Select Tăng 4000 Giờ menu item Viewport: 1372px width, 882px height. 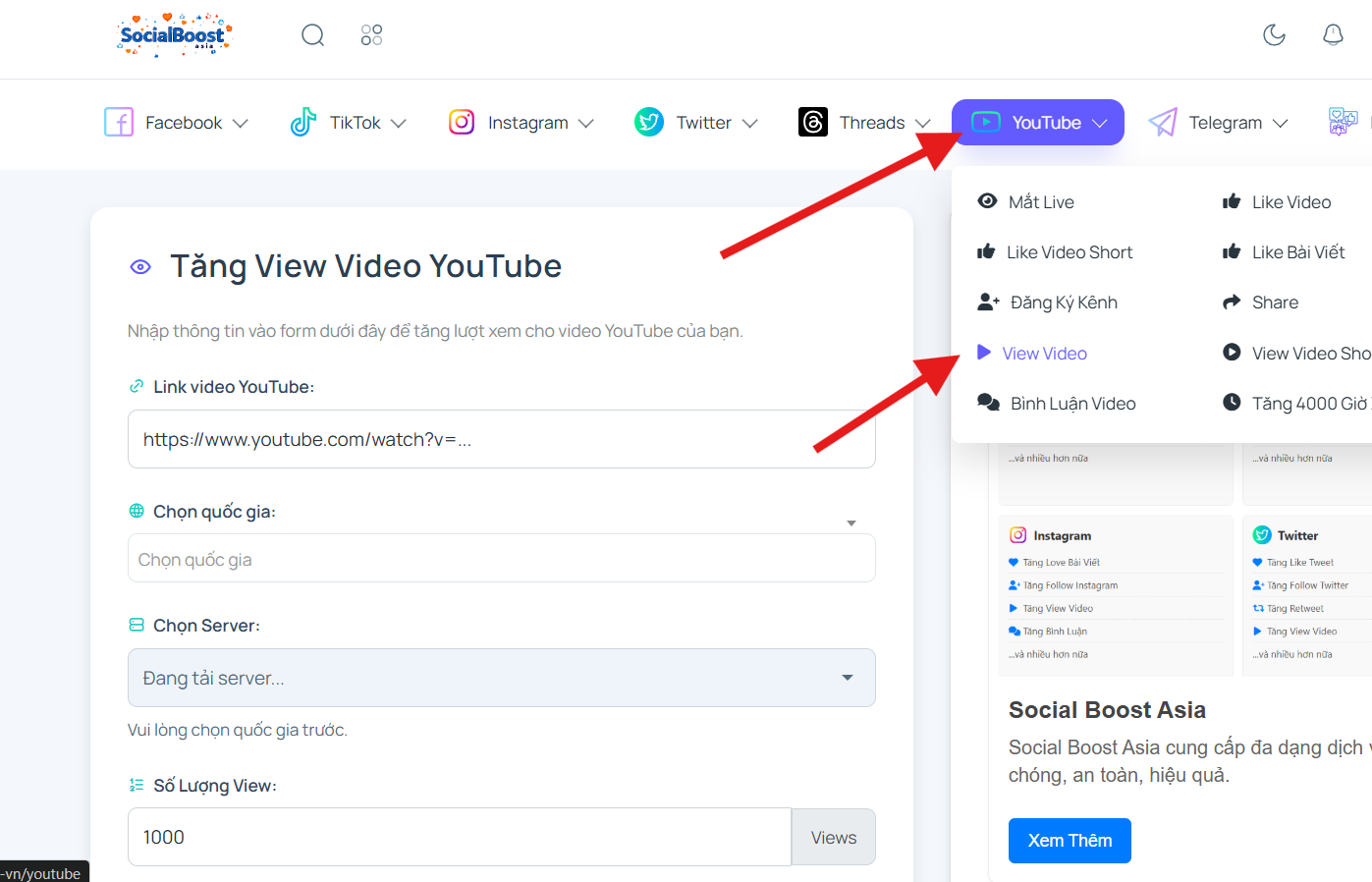pyautogui.click(x=1296, y=404)
